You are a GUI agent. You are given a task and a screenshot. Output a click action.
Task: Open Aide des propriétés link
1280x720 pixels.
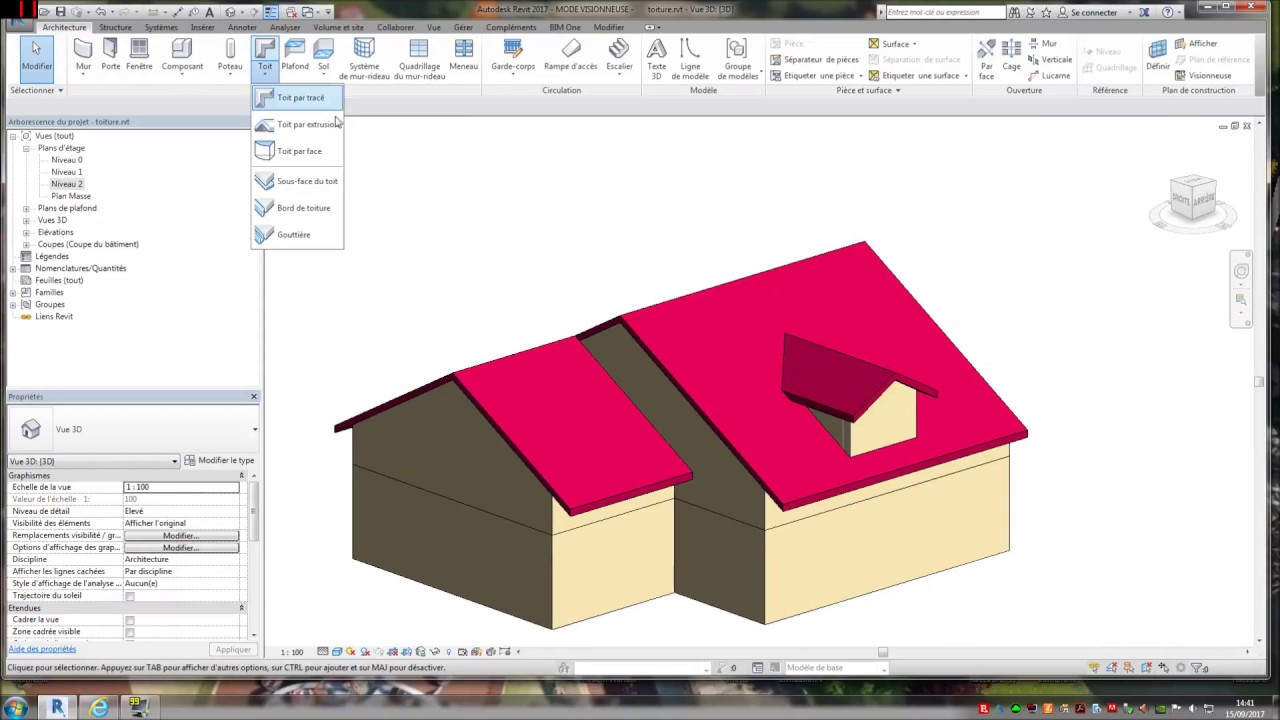click(42, 649)
